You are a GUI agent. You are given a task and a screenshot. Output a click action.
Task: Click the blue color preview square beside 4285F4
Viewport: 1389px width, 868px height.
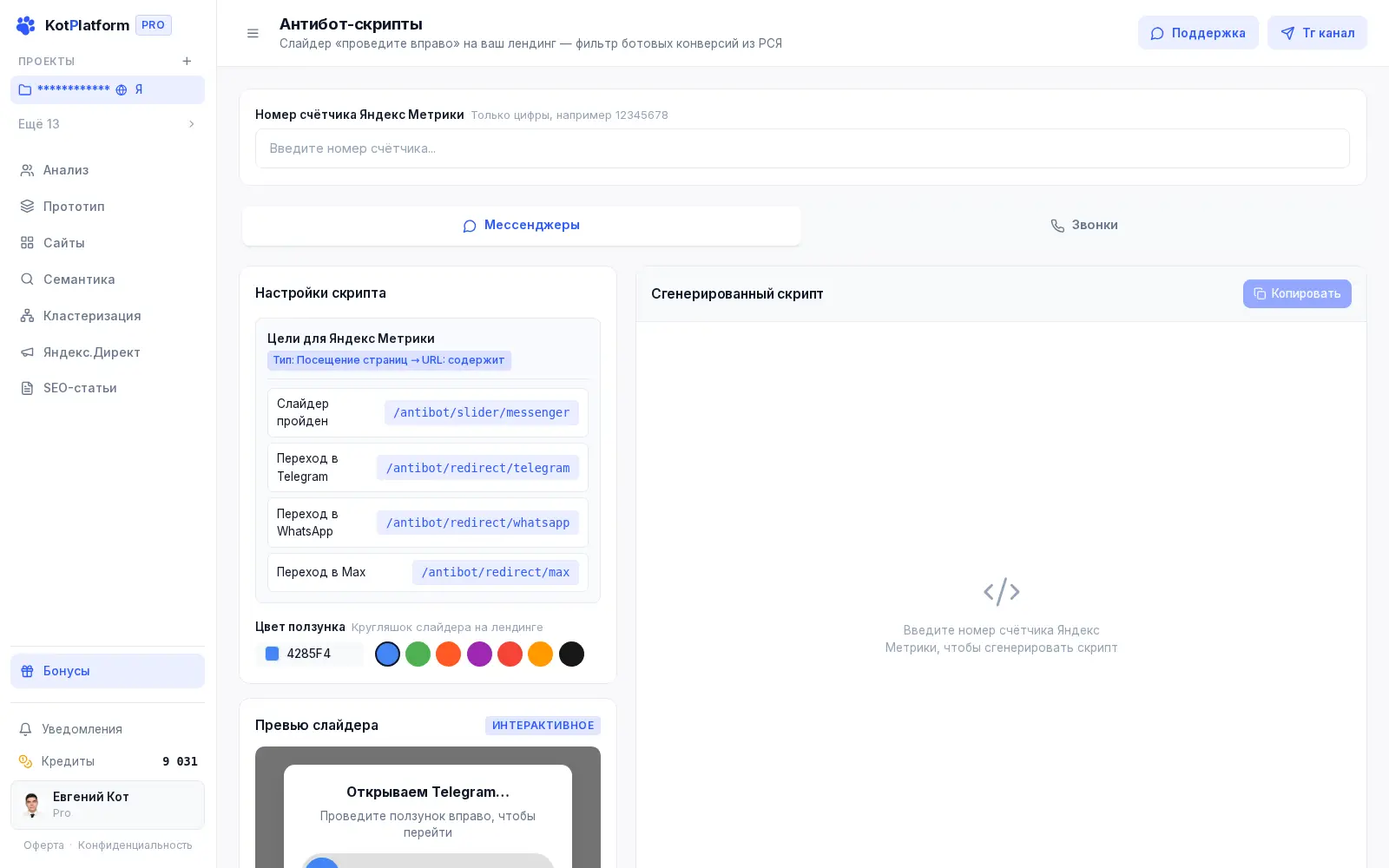(272, 654)
